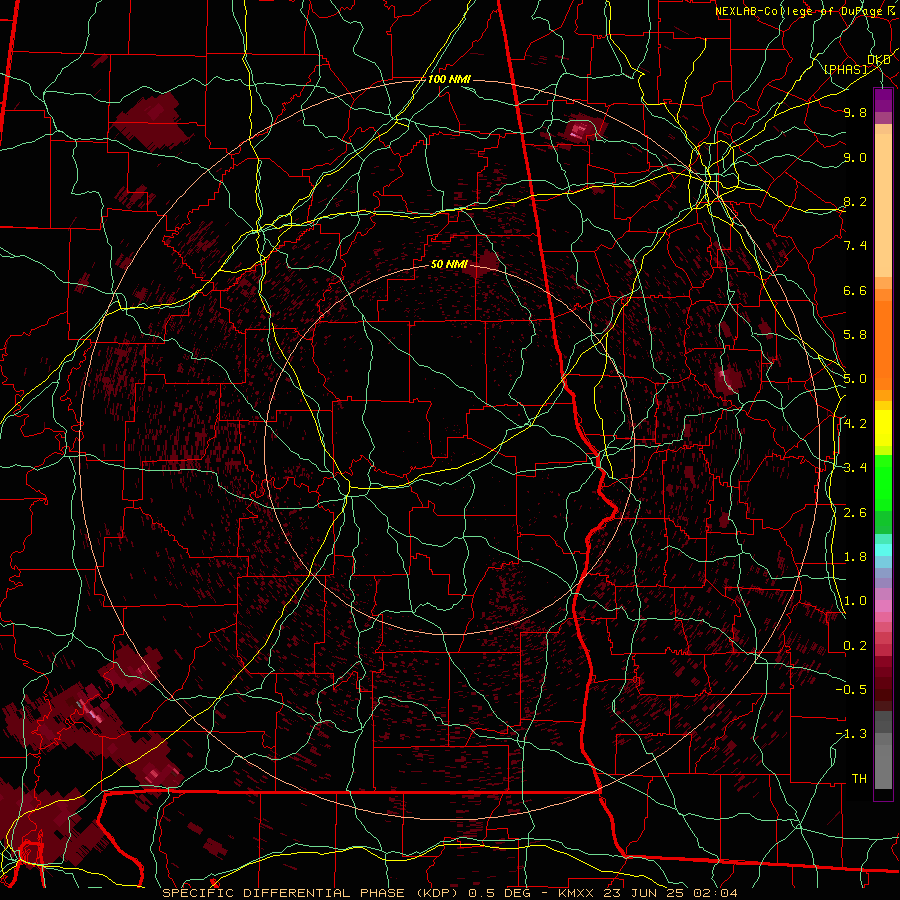Click the 0.5 DEG elevation text
900x900 pixels.
coord(498,893)
